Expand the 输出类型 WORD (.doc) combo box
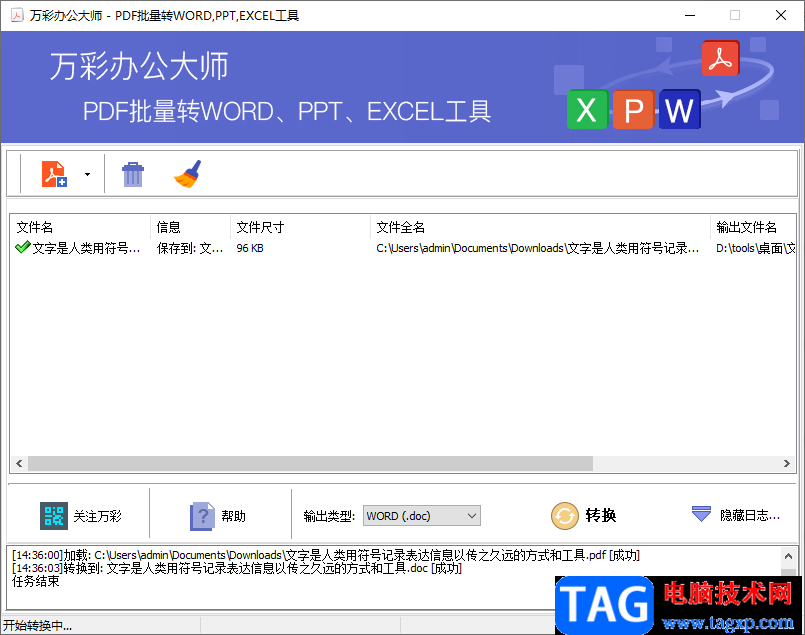 pos(421,515)
